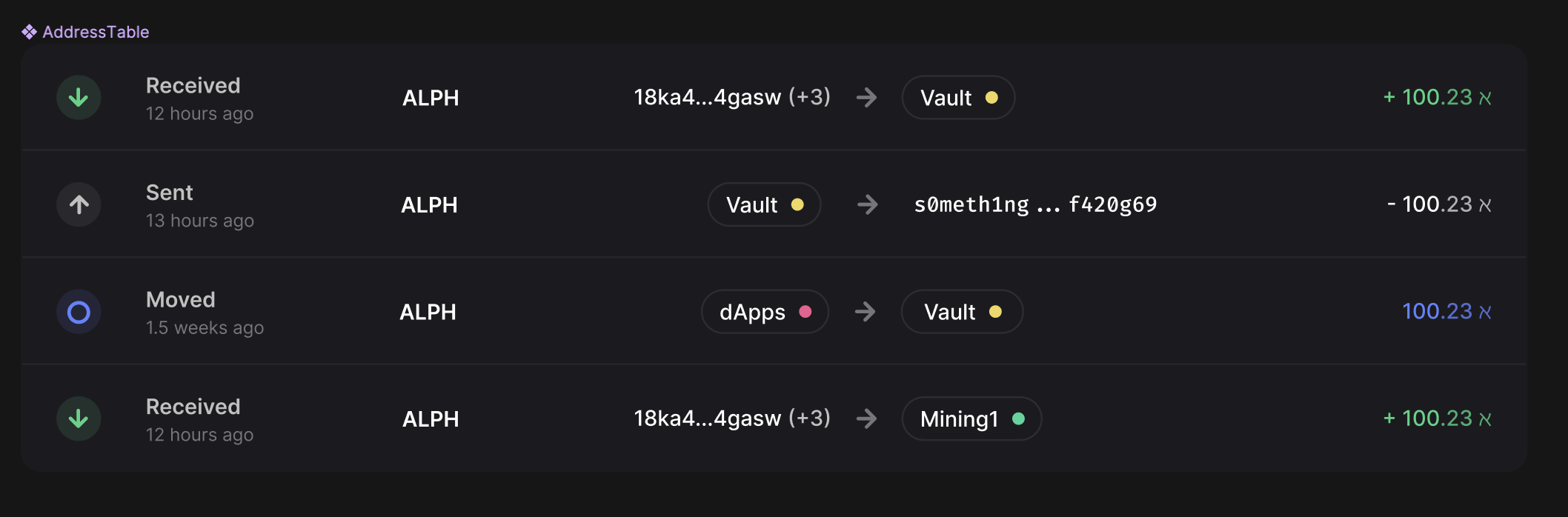Click the blue circle Moved transaction icon
The height and width of the screenshot is (517, 1568).
(79, 311)
